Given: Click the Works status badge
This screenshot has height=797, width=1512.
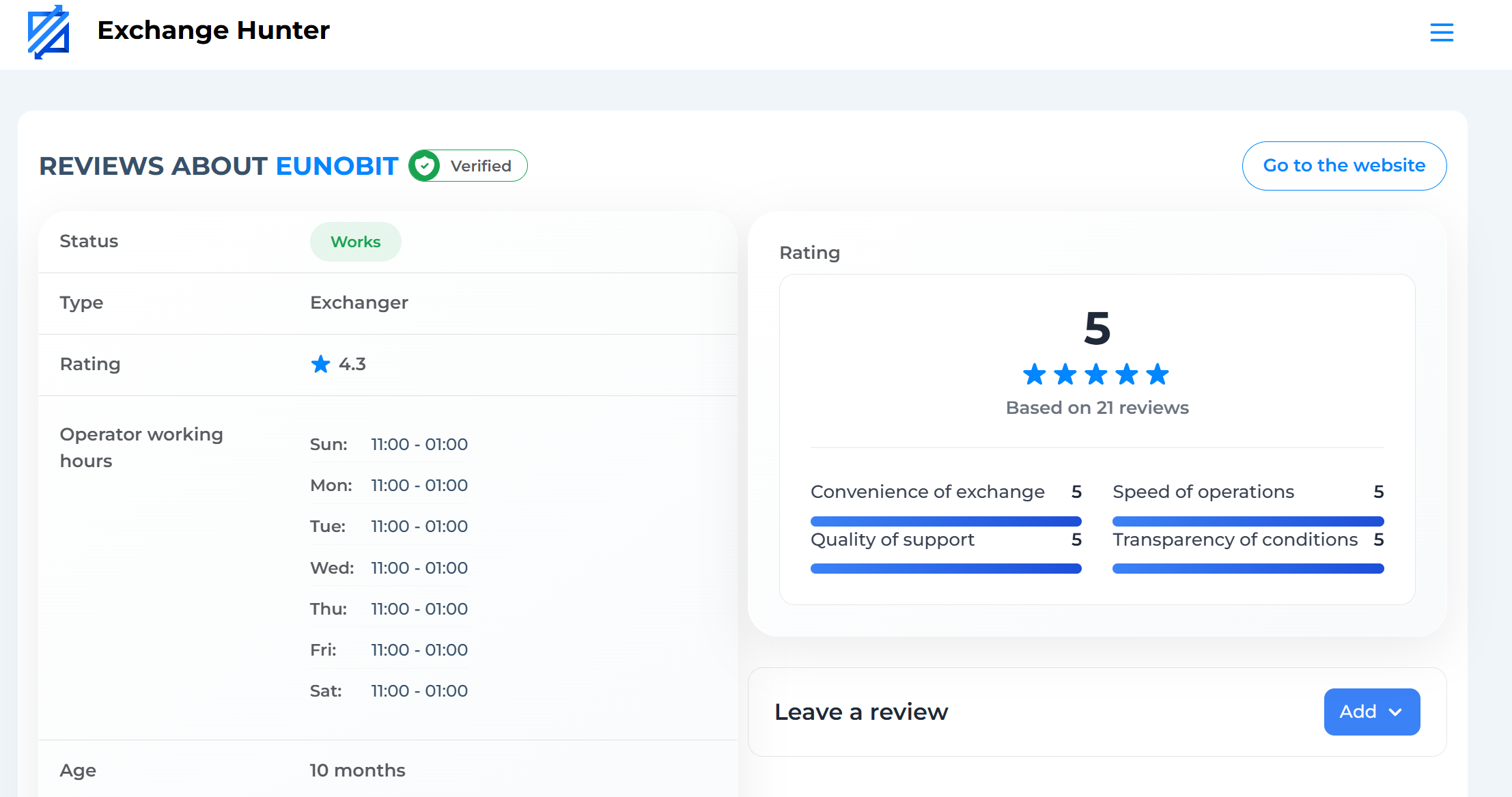Looking at the screenshot, I should pos(356,242).
